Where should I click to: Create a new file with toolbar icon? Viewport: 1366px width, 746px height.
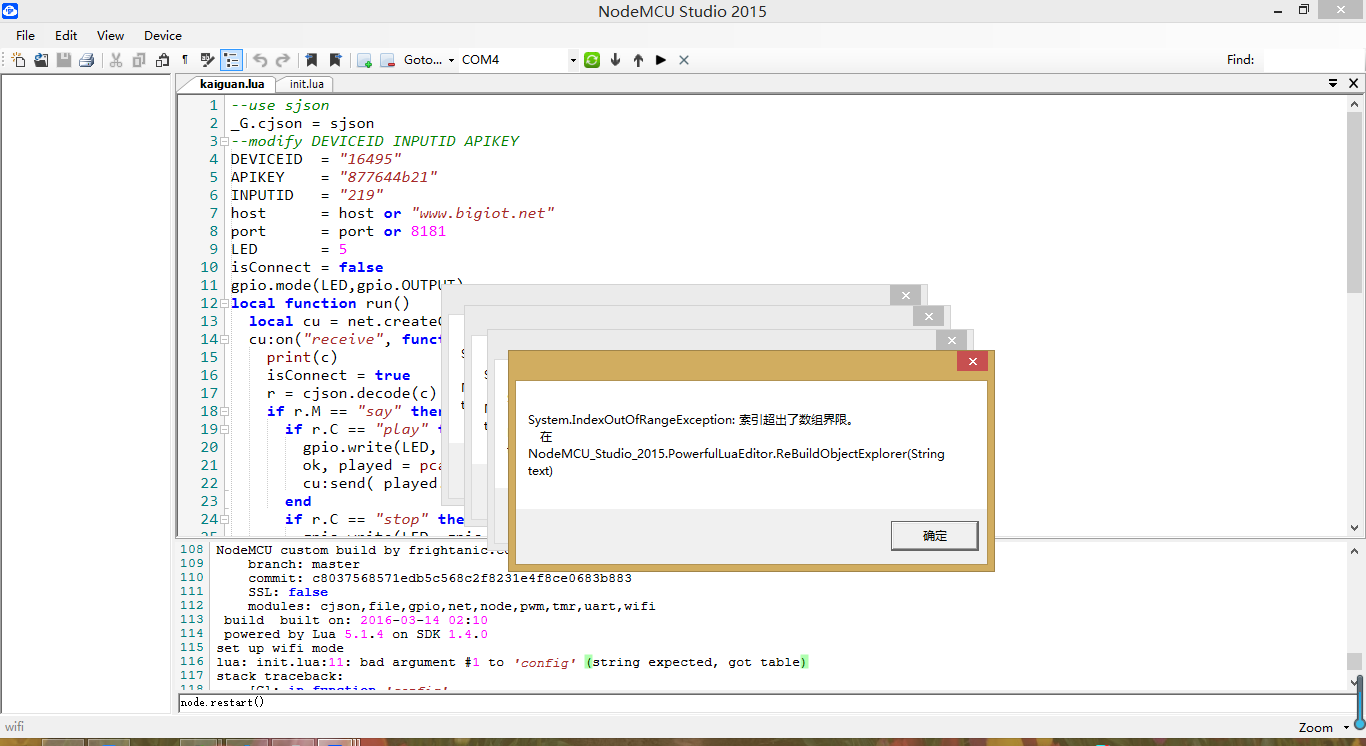(x=19, y=60)
